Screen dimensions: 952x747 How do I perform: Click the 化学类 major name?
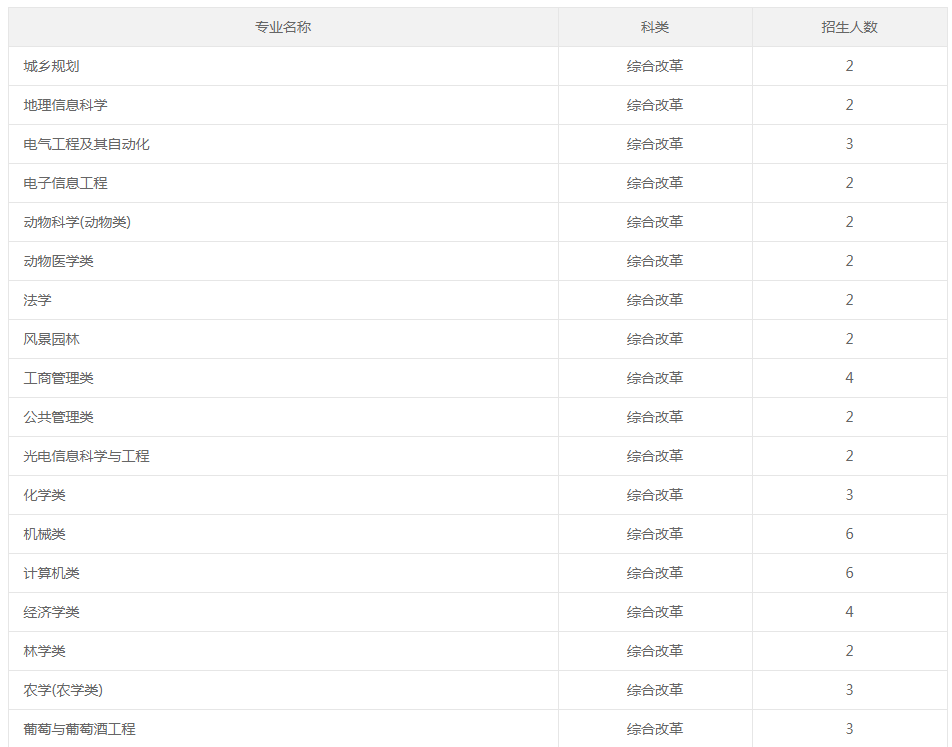44,495
